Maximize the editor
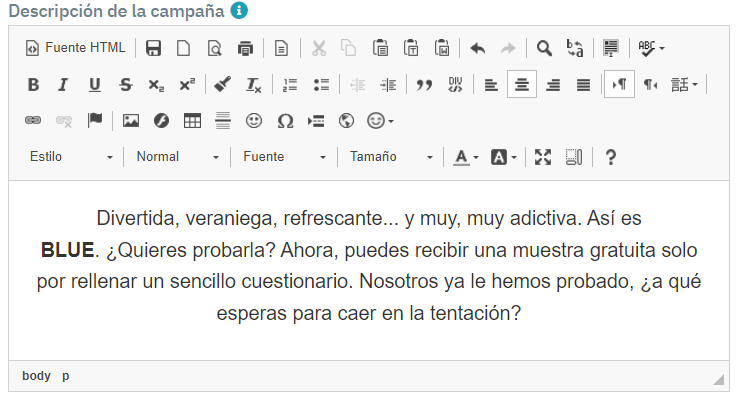 [x=543, y=157]
